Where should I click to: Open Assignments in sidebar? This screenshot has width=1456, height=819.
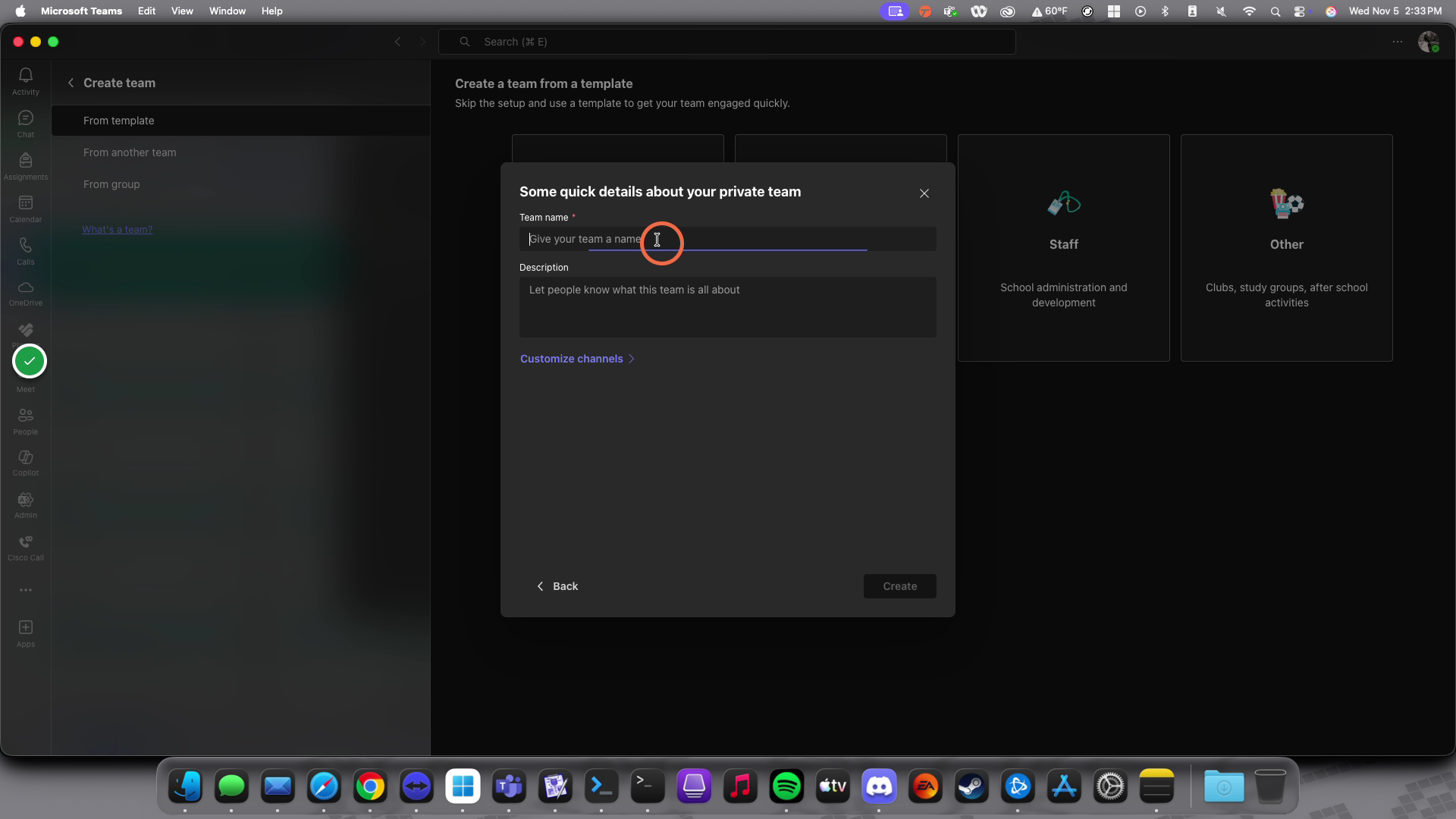26,166
